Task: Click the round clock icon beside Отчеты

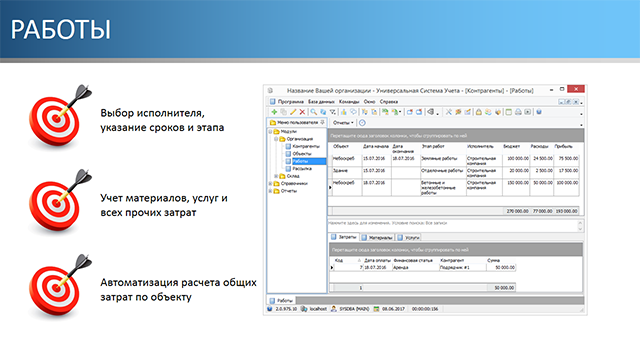Action: click(362, 122)
